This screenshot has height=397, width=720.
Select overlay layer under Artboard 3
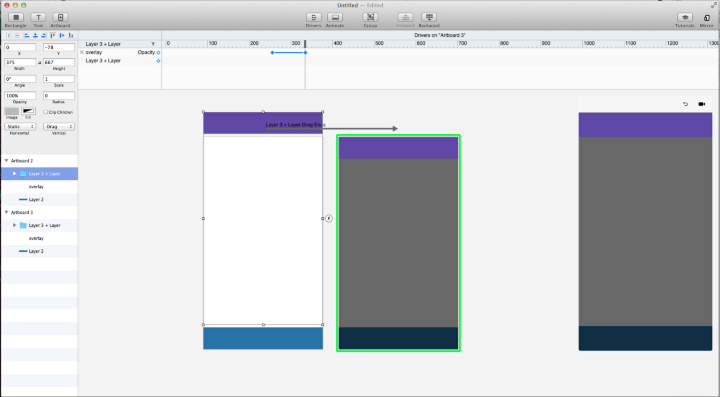[36, 238]
